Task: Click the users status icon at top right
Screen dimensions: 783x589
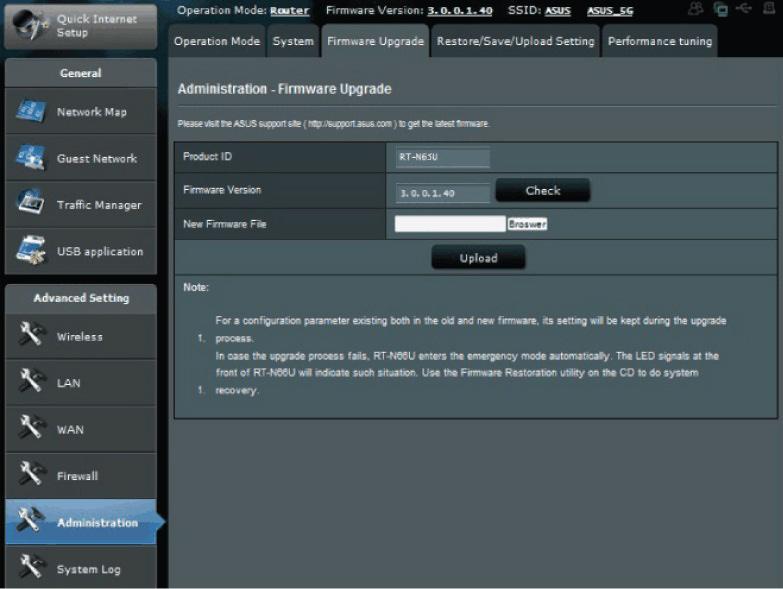Action: tap(696, 8)
